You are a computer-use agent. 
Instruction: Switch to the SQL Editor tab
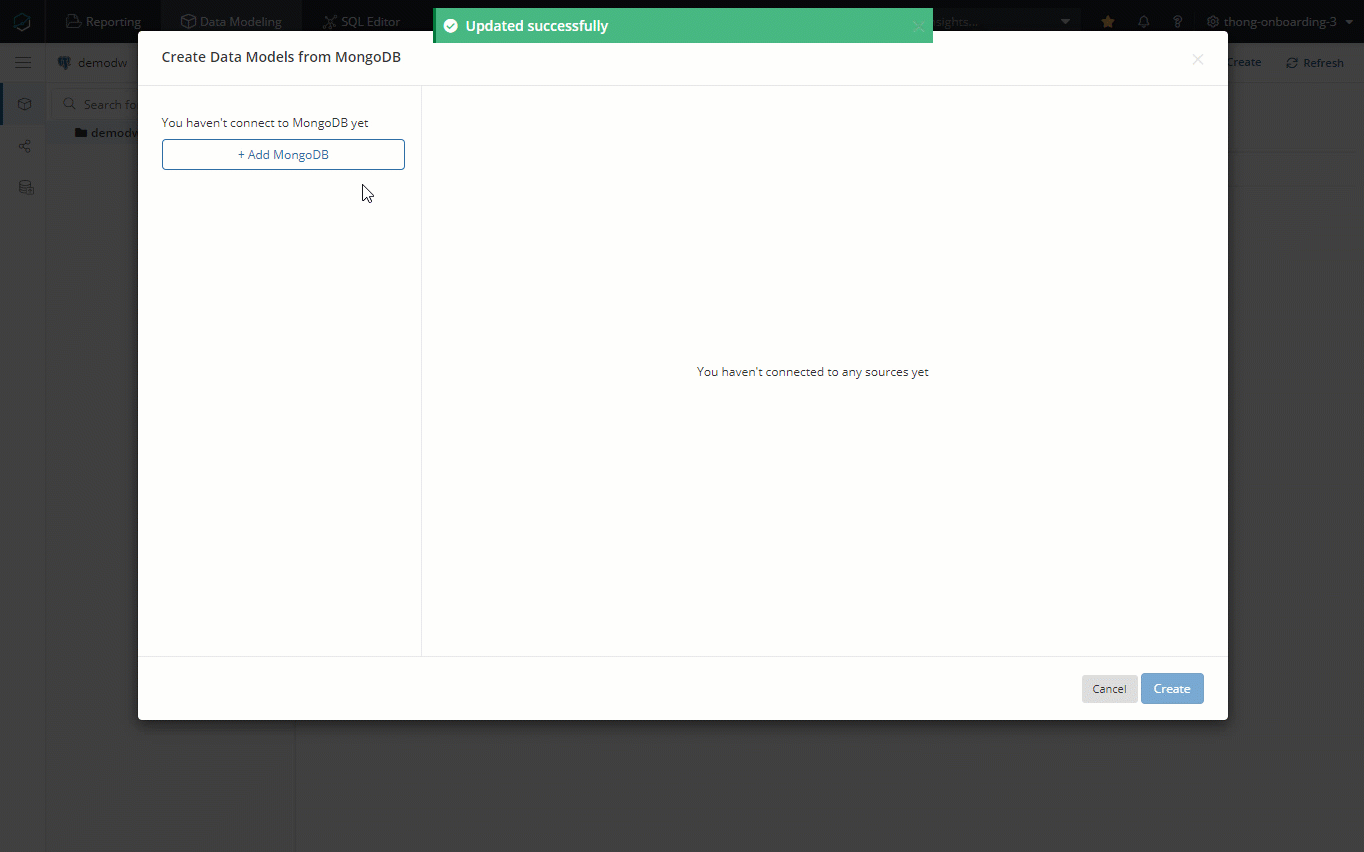(361, 21)
